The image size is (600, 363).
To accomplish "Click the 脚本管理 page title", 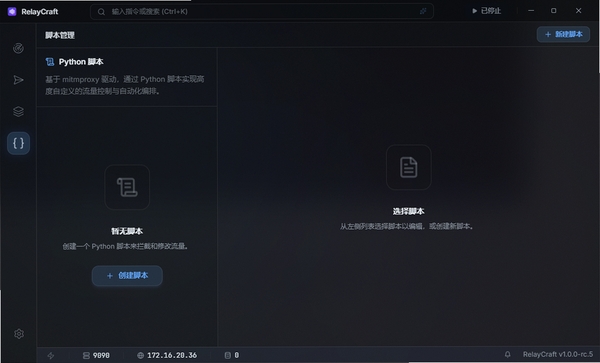I will pyautogui.click(x=60, y=35).
